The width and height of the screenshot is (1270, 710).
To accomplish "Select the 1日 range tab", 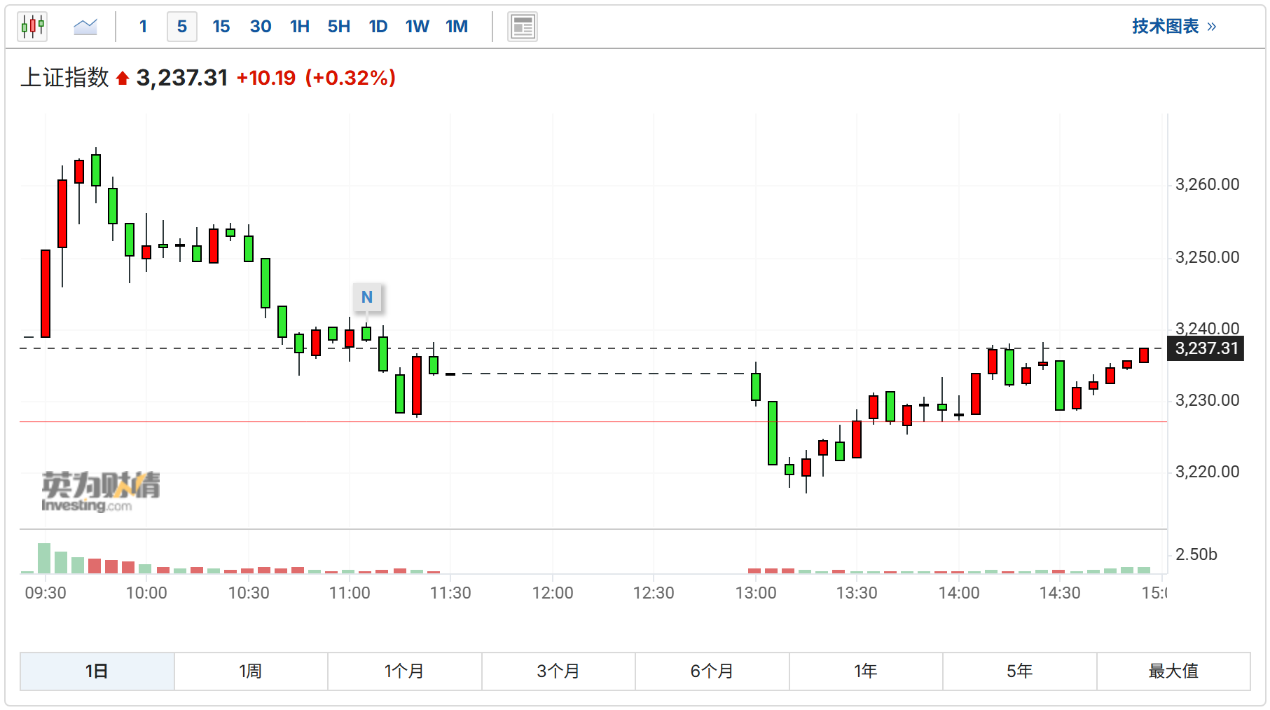I will click(x=97, y=671).
